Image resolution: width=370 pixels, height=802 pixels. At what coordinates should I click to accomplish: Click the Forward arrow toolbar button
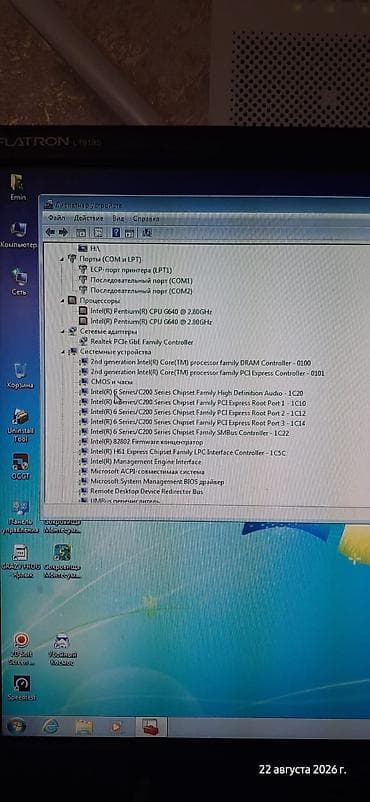click(x=63, y=232)
